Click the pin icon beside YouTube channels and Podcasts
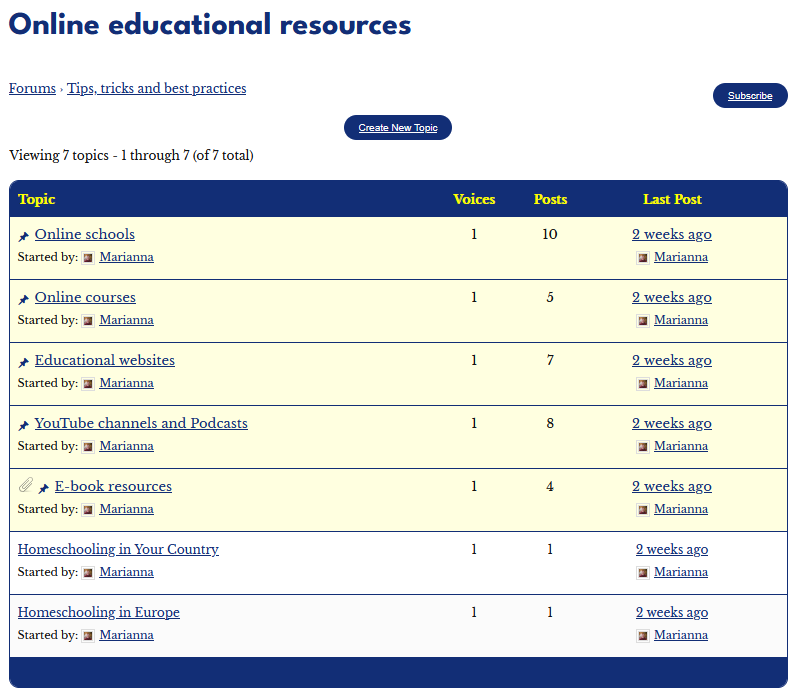The image size is (798, 697). (23, 425)
